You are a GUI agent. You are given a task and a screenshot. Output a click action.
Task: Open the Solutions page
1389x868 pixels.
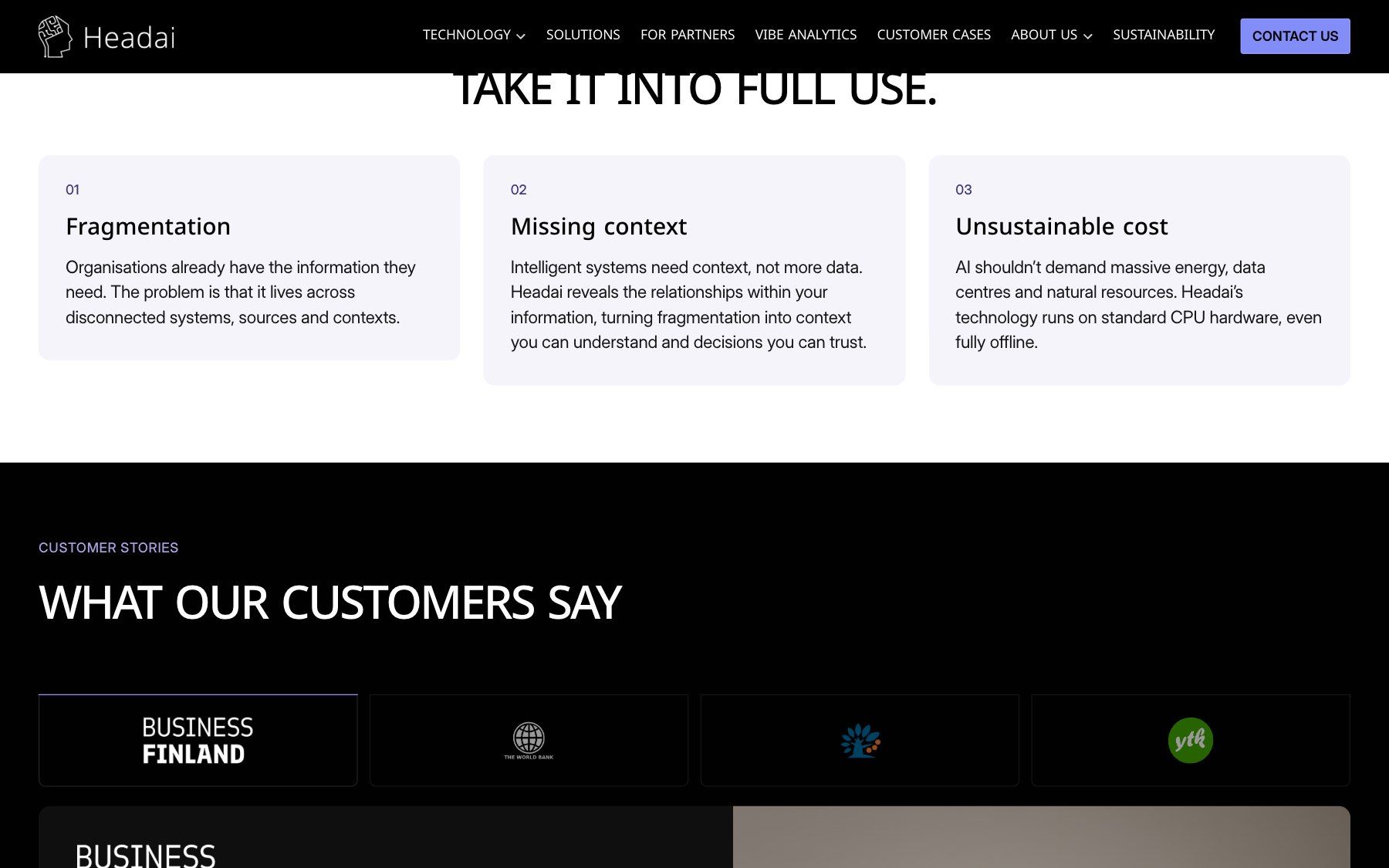click(x=583, y=35)
